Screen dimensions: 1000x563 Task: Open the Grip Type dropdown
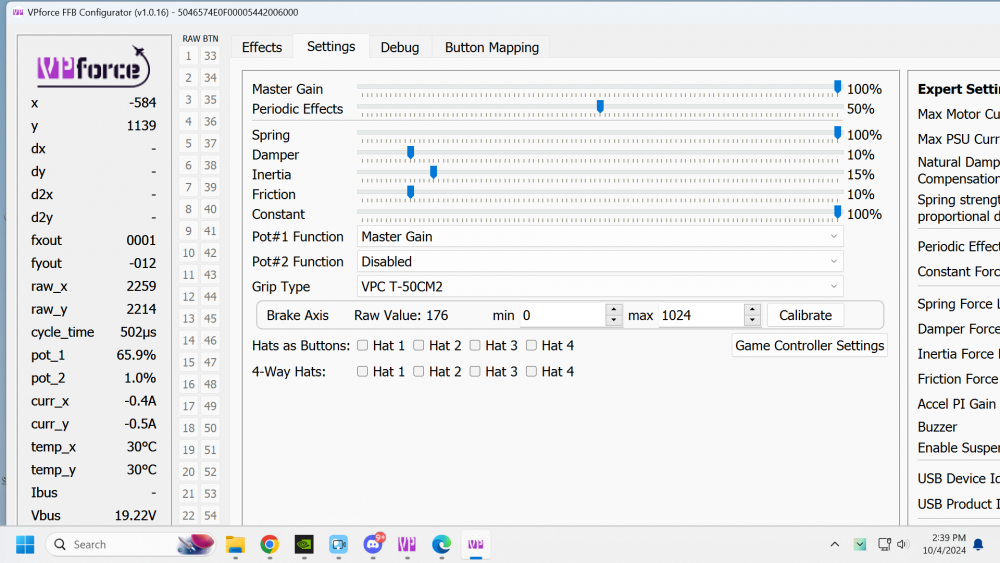tap(600, 287)
